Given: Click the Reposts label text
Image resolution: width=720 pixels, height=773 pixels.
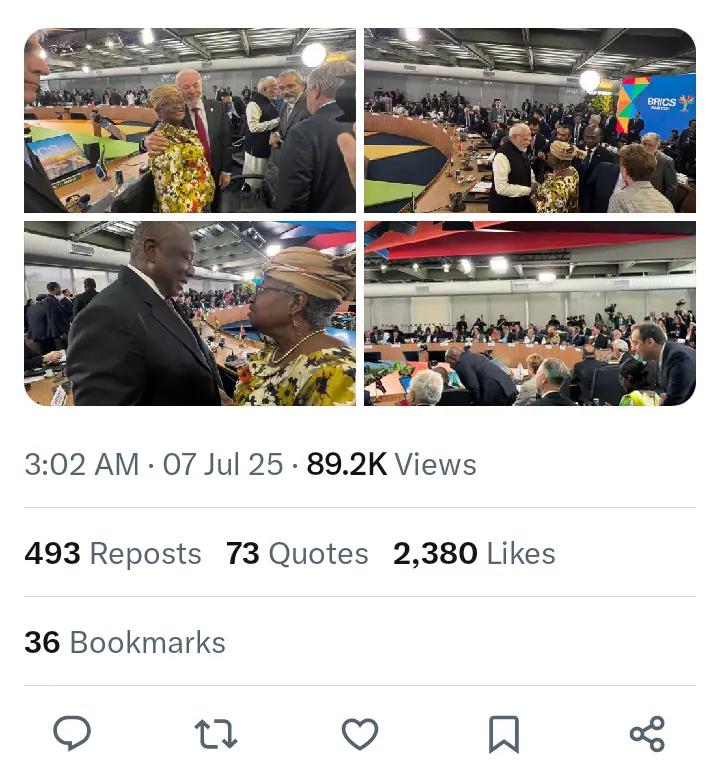Looking at the screenshot, I should (x=145, y=554).
